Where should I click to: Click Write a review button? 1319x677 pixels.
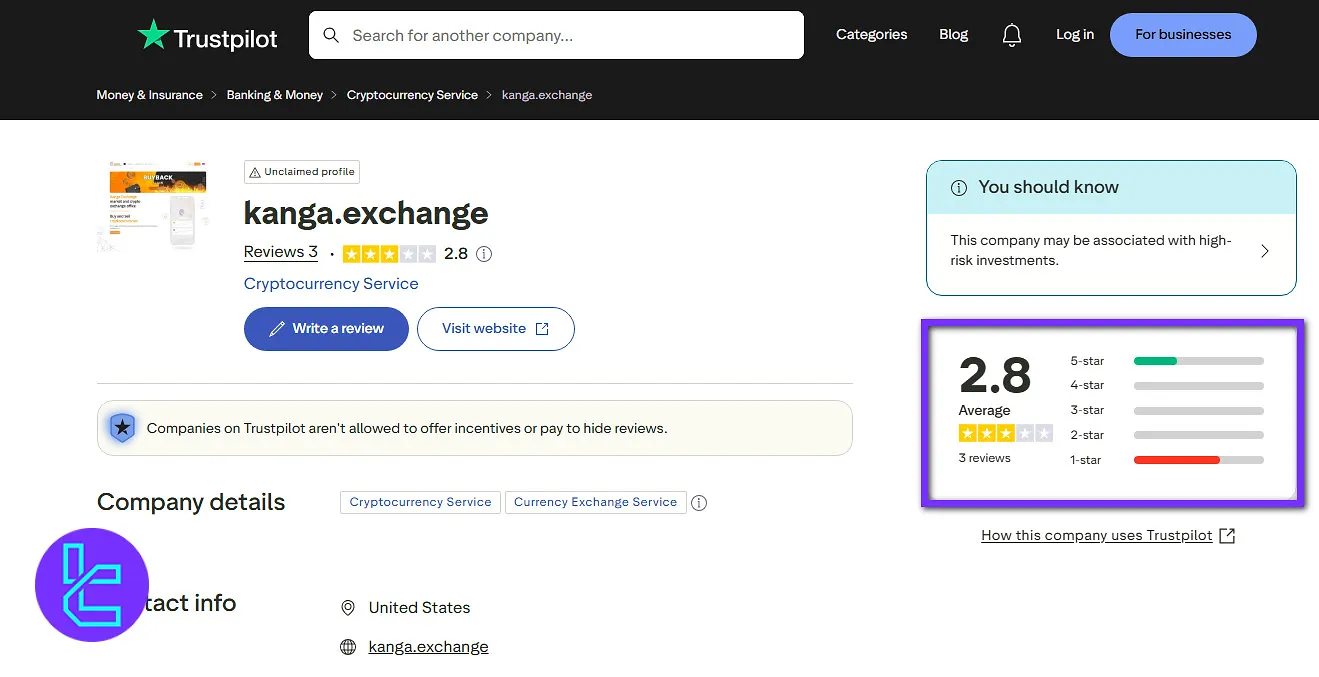[x=326, y=329]
